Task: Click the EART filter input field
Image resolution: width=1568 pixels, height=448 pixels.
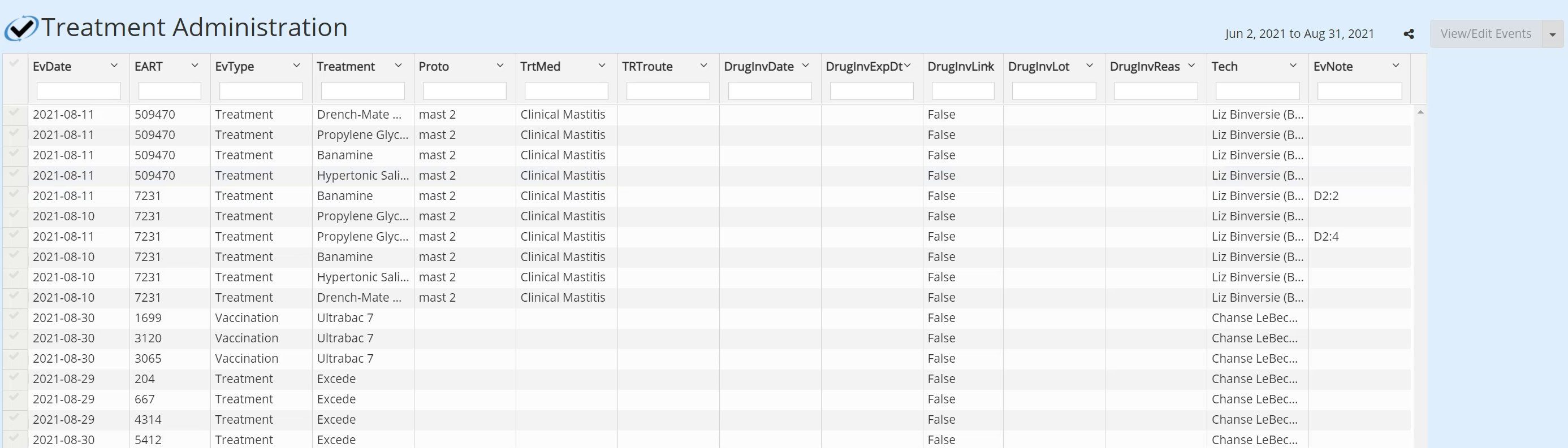Action: (x=170, y=91)
